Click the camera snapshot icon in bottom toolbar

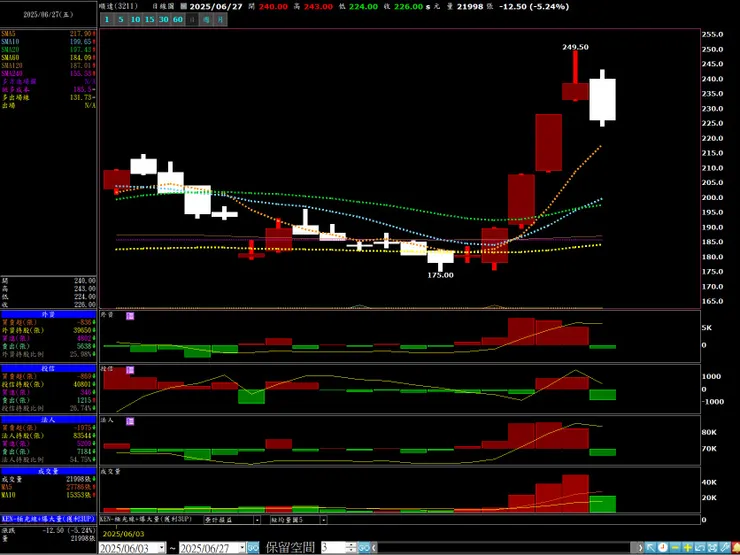(x=712, y=547)
